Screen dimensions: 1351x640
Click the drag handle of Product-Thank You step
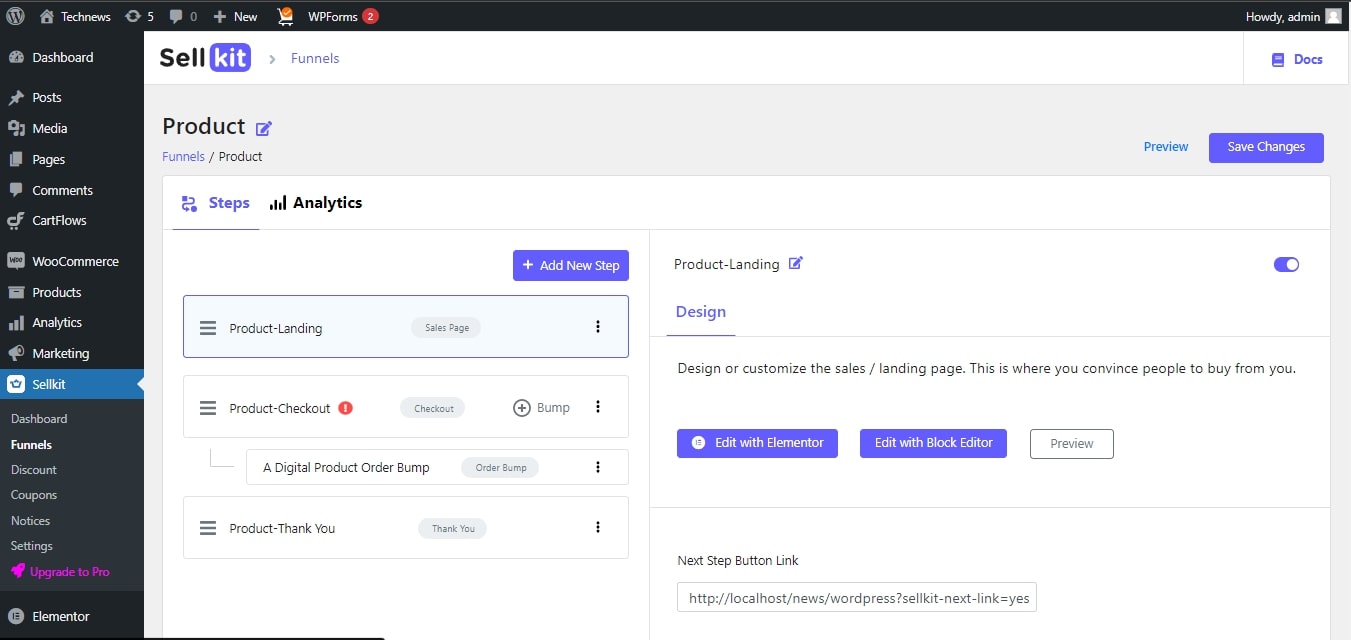pos(208,528)
